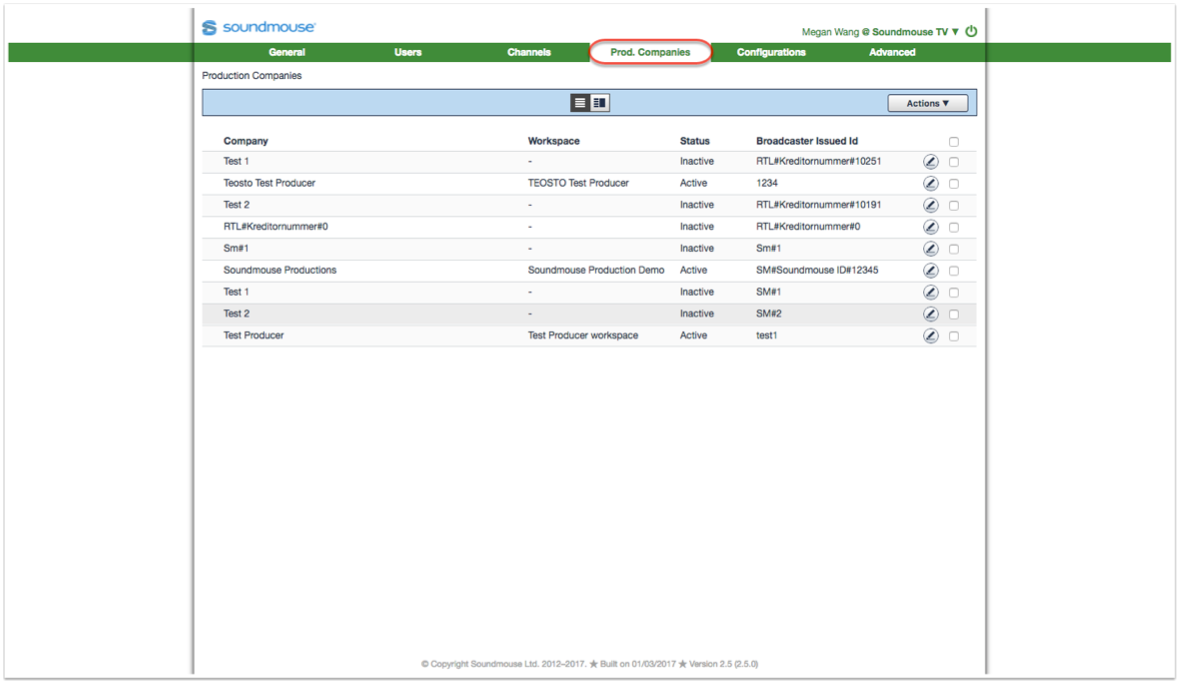Switch to the list view icon
The height and width of the screenshot is (681, 1178).
pos(580,103)
